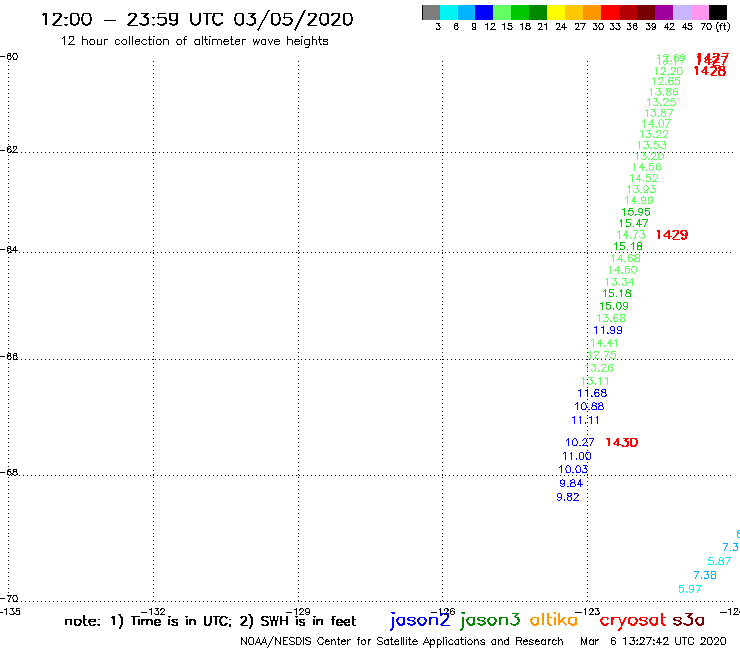Click the red swatch in the wave height scale
This screenshot has width=740, height=650.
tap(610, 12)
